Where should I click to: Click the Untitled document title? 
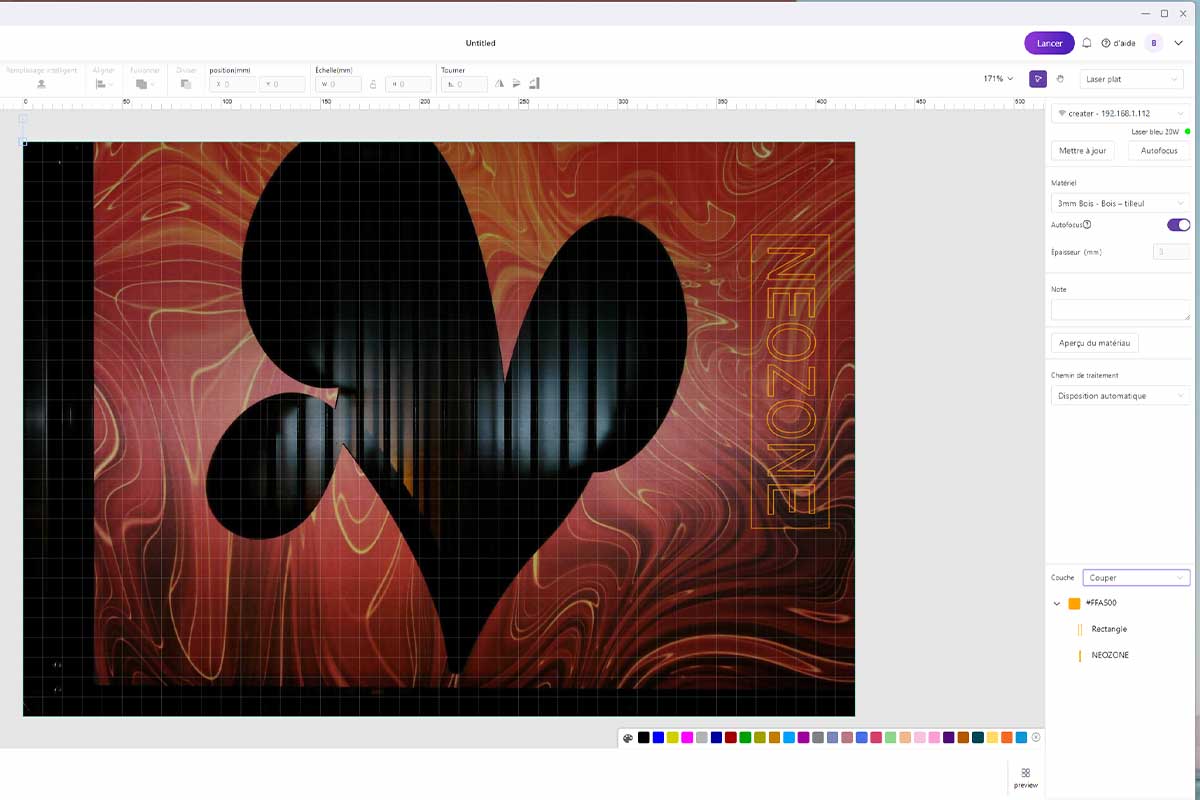coord(480,43)
